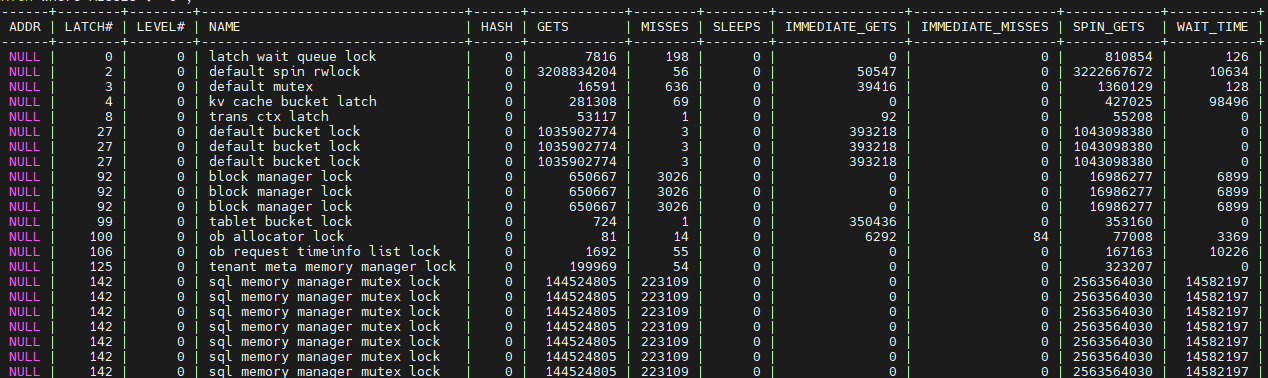Screen dimensions: 1268x378
Task: Click GETS value 724
Action: (x=605, y=221)
